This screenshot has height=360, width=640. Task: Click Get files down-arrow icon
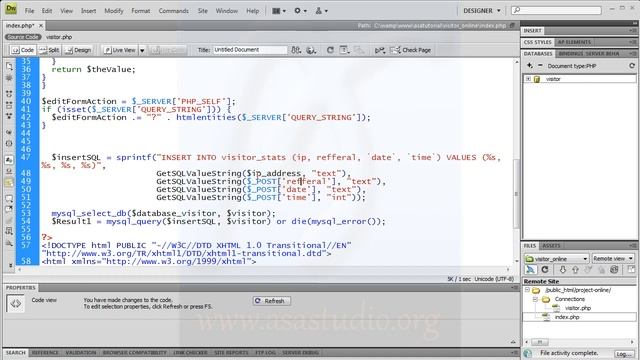coord(562,270)
